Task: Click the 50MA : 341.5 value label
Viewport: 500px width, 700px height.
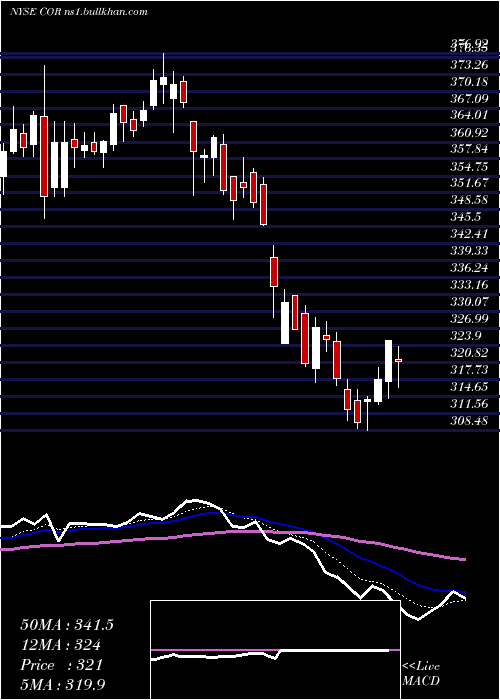Action: pyautogui.click(x=67, y=625)
